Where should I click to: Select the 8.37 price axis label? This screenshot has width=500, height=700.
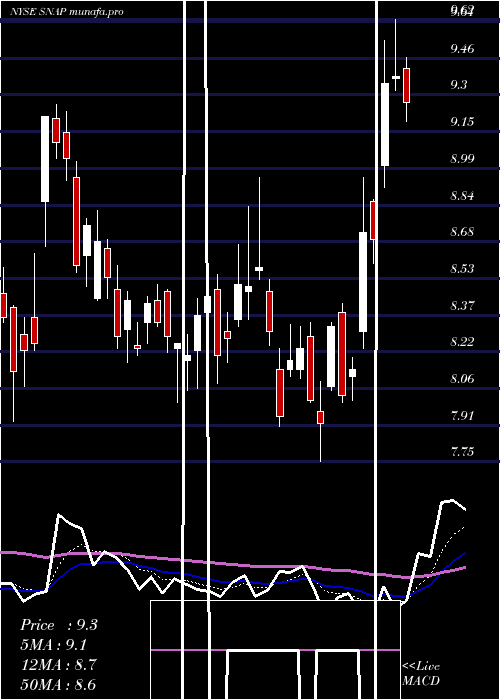pos(462,306)
